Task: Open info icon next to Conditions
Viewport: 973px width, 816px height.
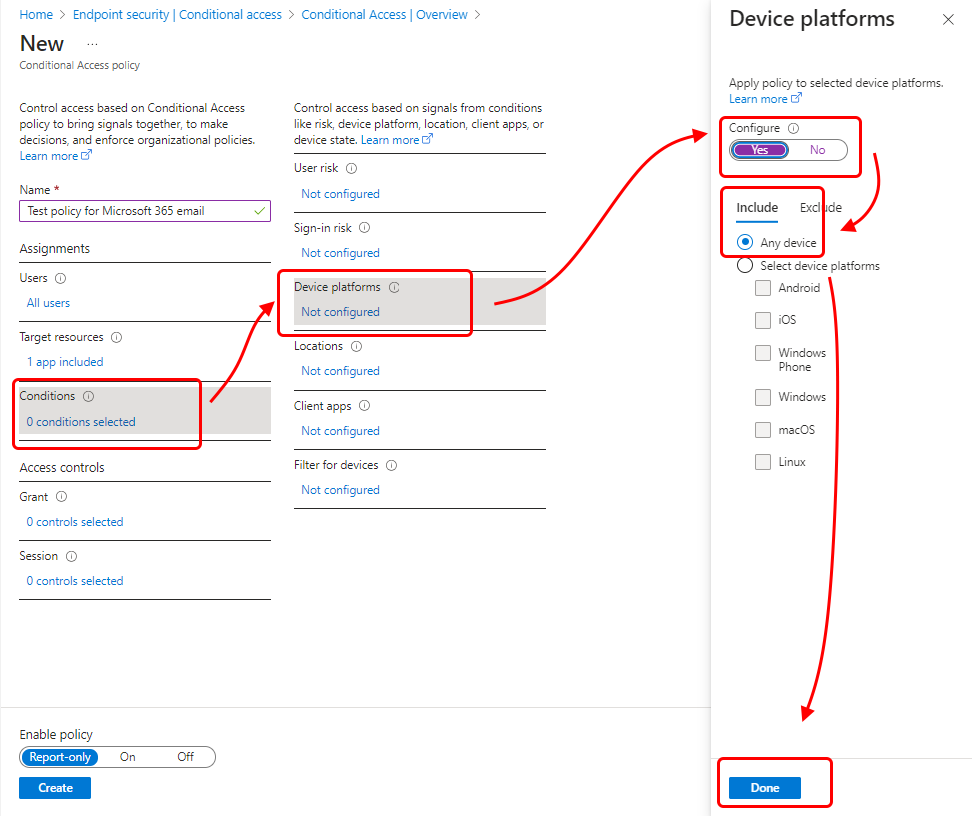Action: tap(89, 397)
